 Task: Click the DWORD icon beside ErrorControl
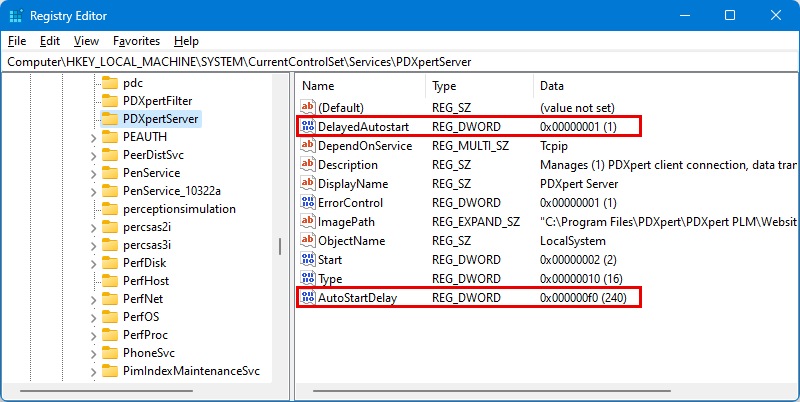(x=308, y=203)
